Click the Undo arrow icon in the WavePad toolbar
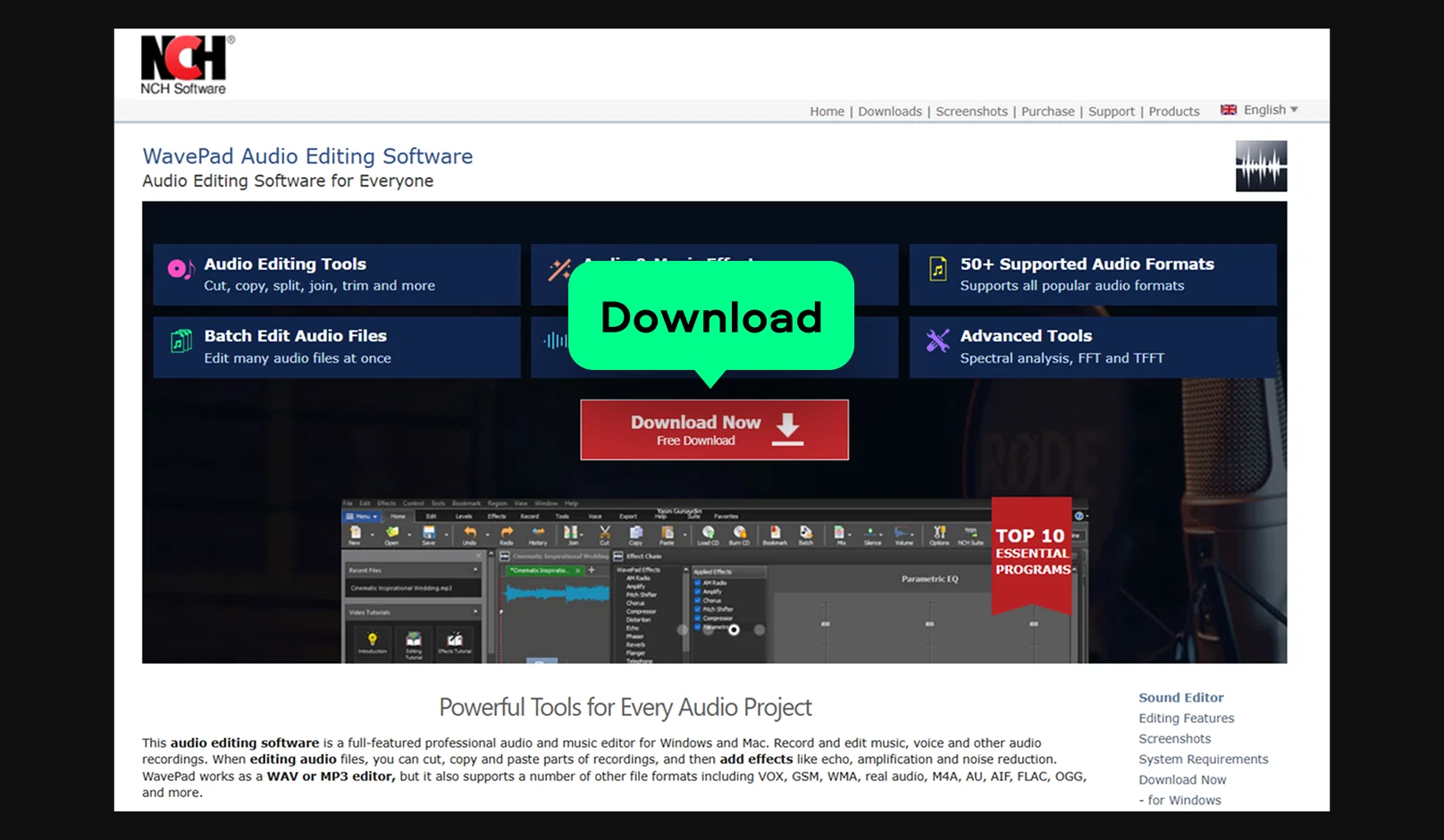The image size is (1444, 840). [x=470, y=533]
